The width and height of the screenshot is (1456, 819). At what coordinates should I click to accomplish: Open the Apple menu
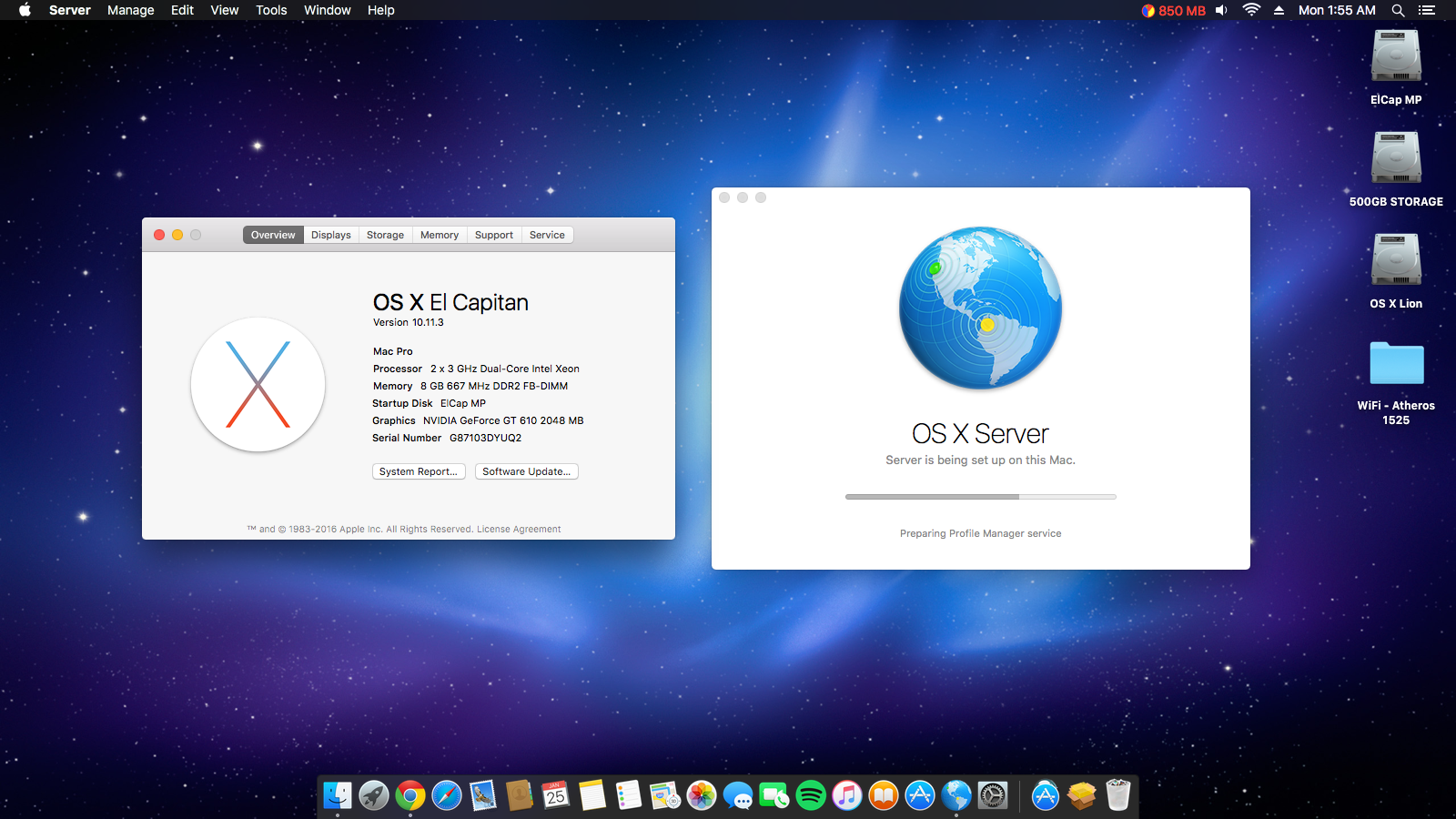point(25,10)
